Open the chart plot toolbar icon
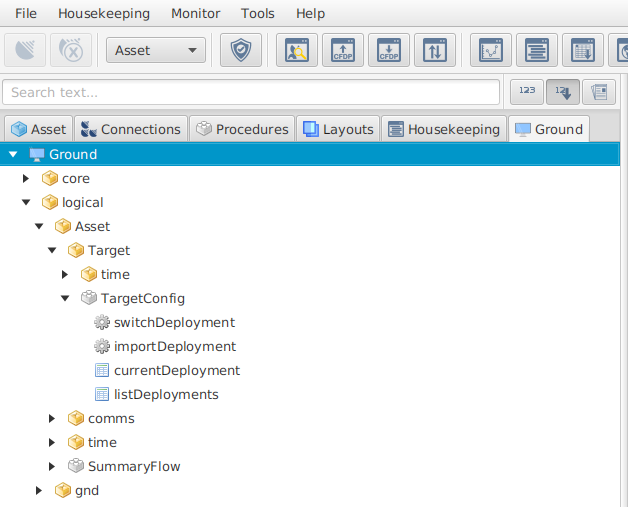 (491, 50)
